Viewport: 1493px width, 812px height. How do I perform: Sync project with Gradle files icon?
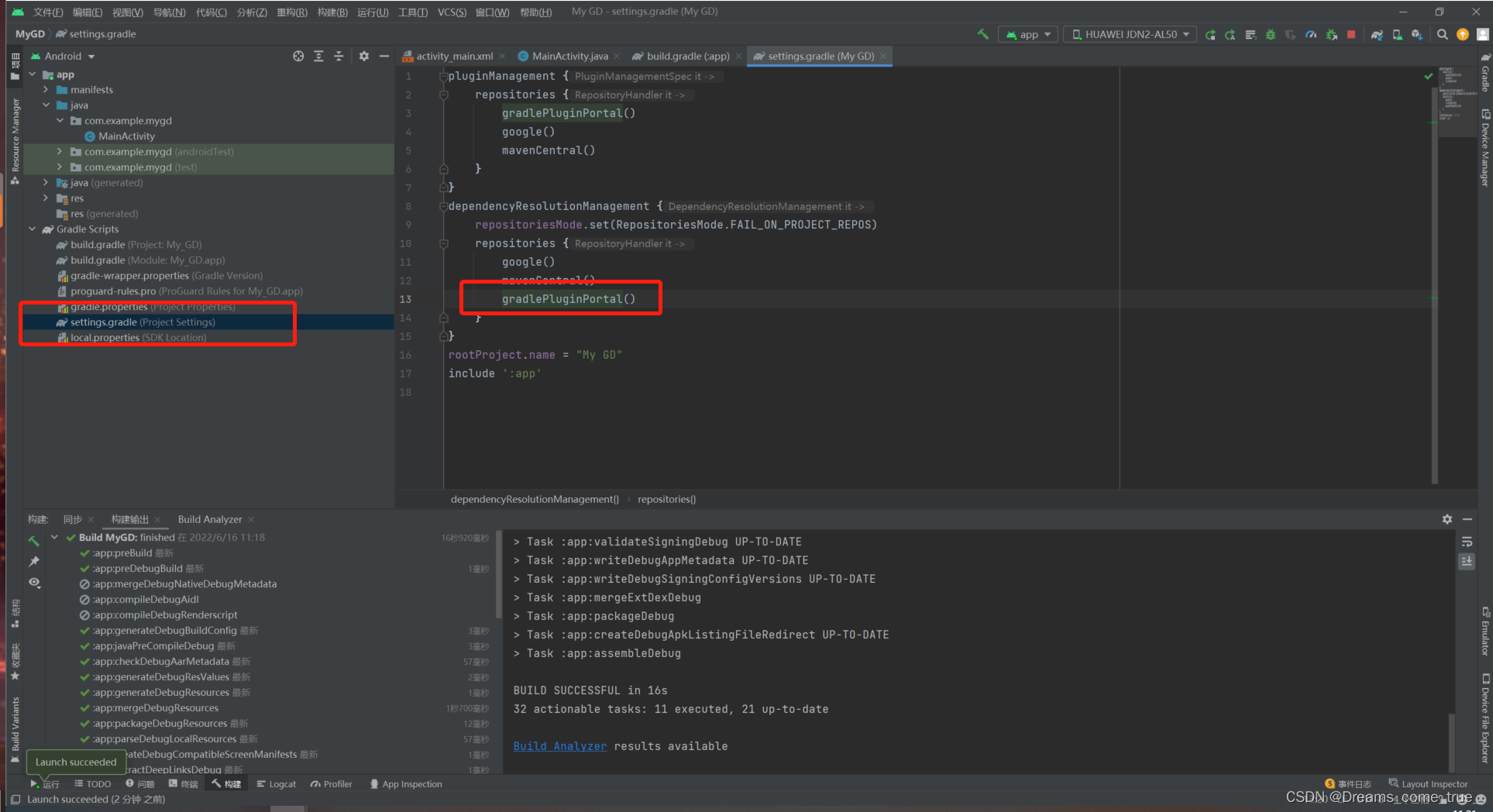click(x=1376, y=34)
